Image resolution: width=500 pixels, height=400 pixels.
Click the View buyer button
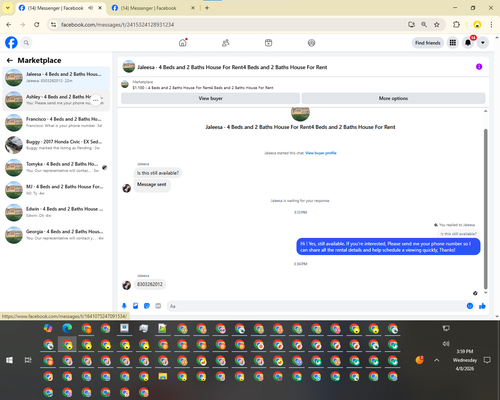click(210, 98)
